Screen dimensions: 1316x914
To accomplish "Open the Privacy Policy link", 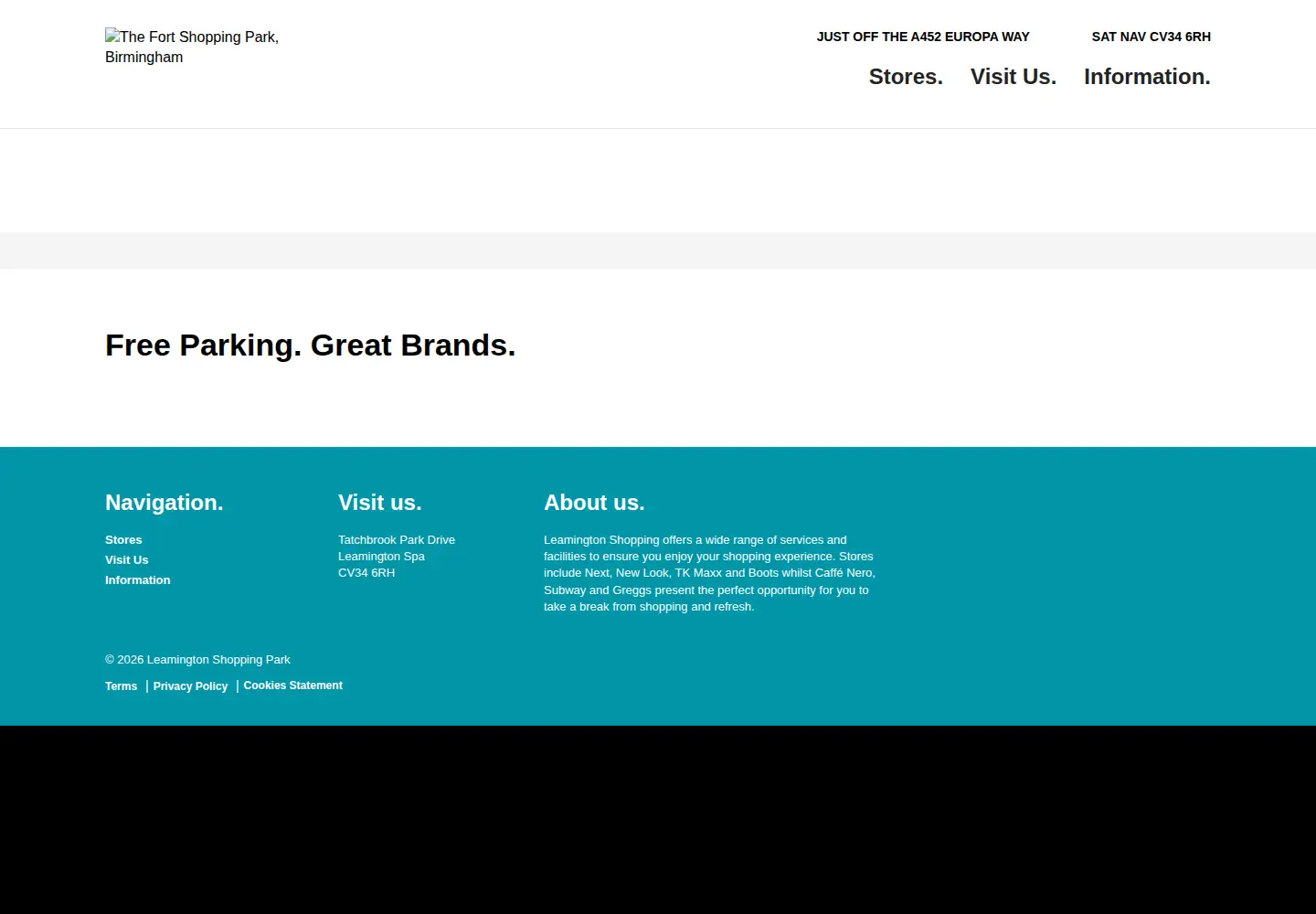I will 190,686.
